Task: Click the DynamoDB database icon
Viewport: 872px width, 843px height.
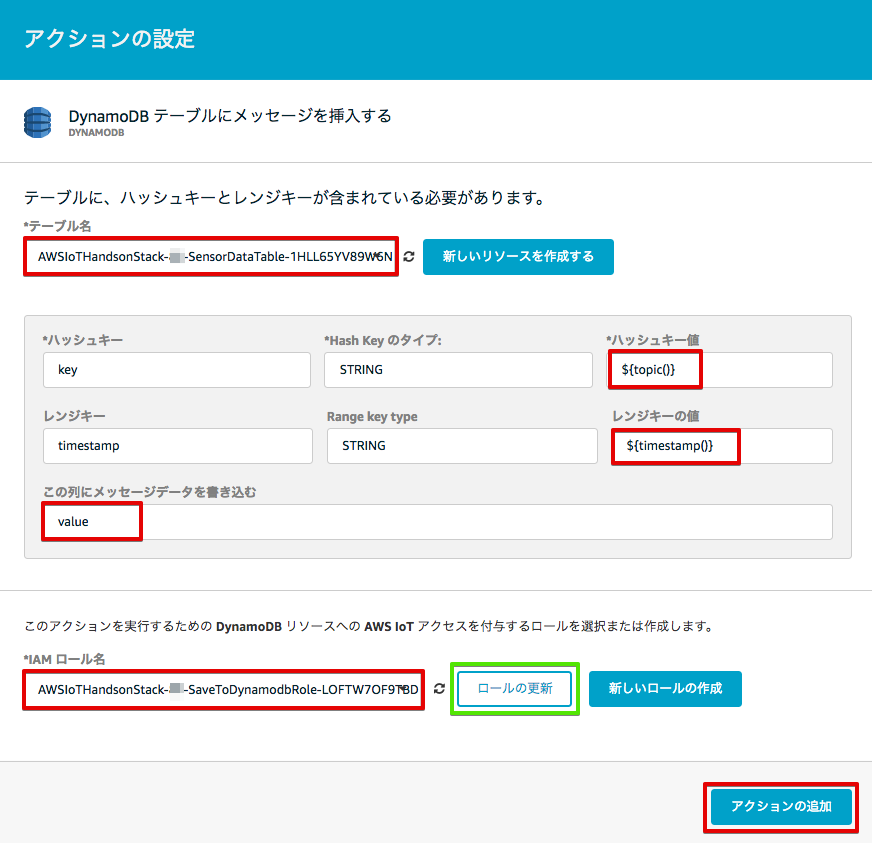Action: coord(38,122)
